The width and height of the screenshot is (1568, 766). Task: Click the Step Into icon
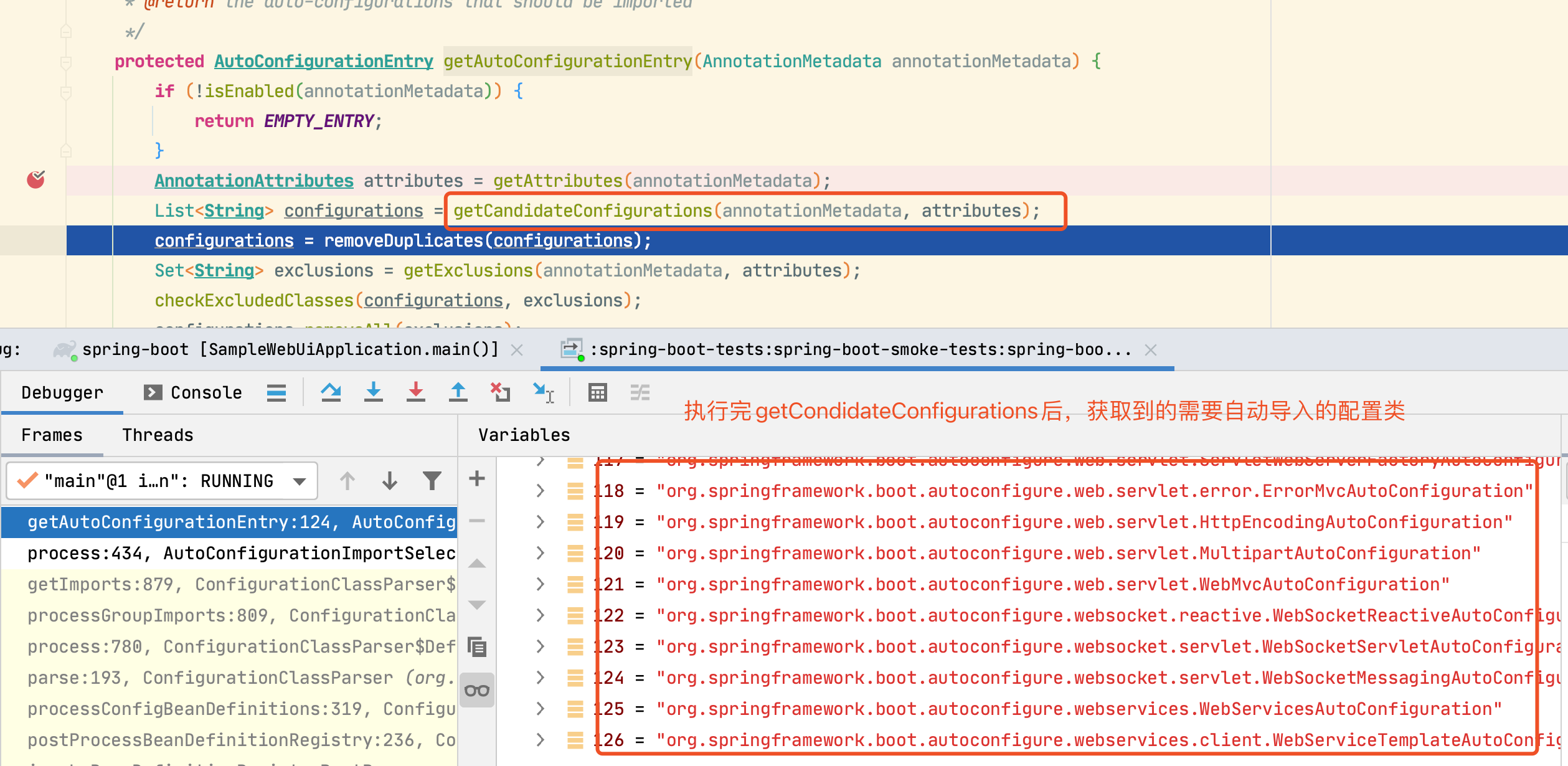tap(373, 392)
